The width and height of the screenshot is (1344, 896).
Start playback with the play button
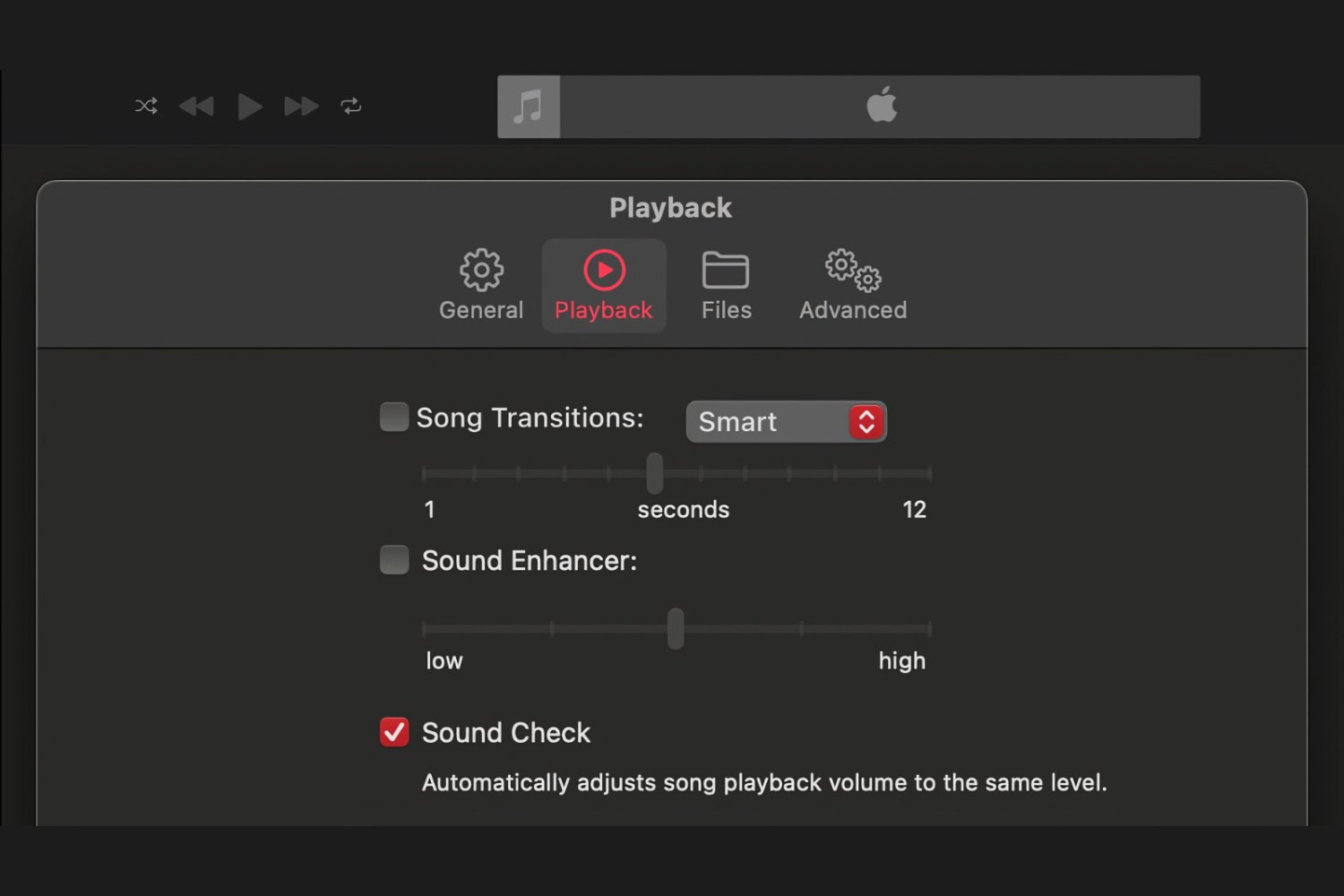coord(250,107)
